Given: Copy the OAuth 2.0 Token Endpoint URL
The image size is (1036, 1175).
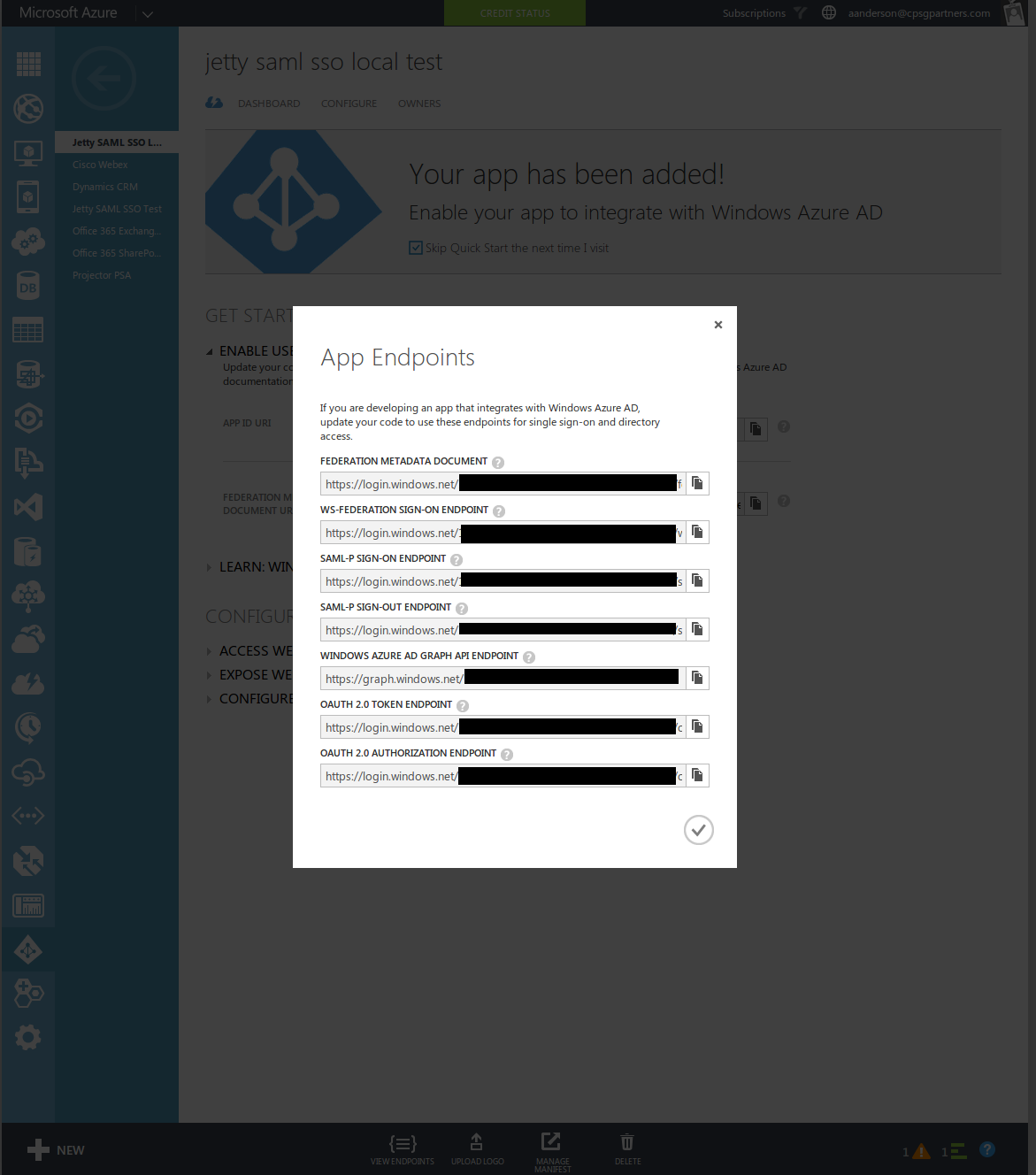Looking at the screenshot, I should [697, 726].
